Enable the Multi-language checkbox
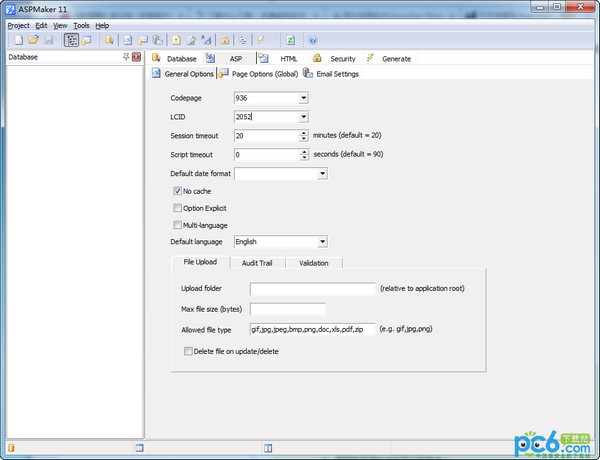 click(177, 225)
